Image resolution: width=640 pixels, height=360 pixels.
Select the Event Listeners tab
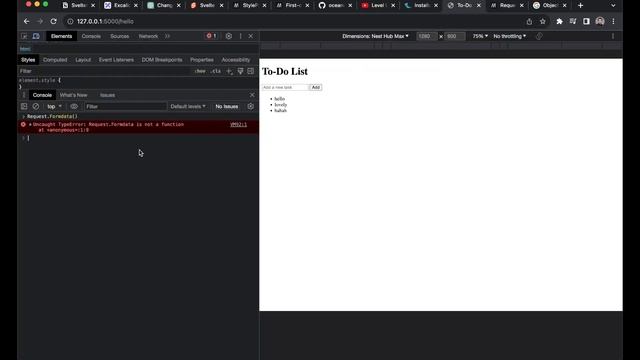coord(116,60)
